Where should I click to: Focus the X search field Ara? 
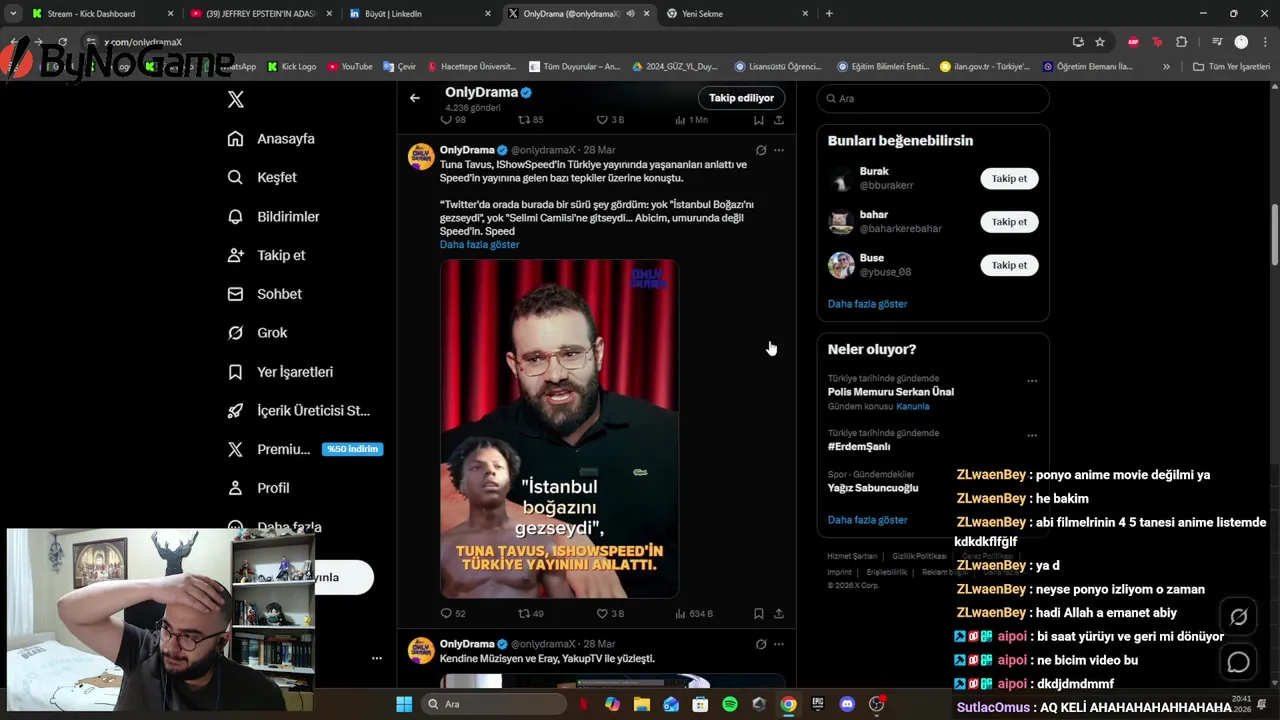[x=933, y=98]
